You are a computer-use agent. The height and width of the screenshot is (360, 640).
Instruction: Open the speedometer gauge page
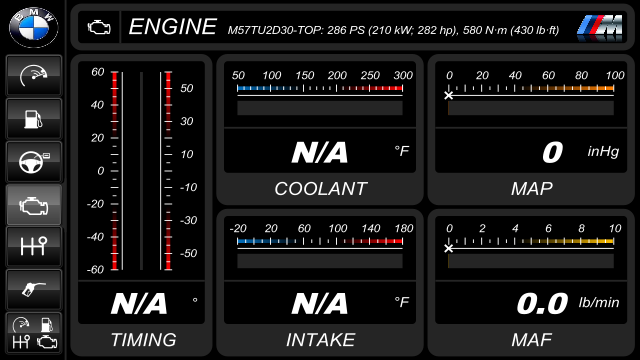tap(34, 76)
